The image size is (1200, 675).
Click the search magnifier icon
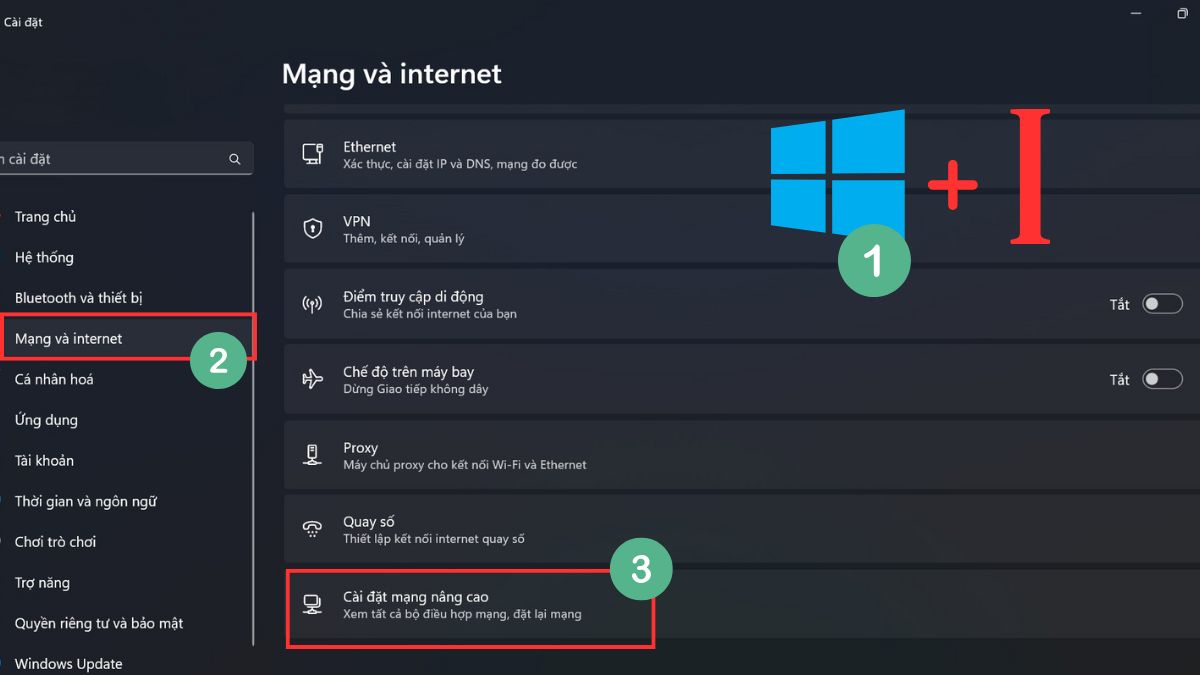tap(235, 159)
